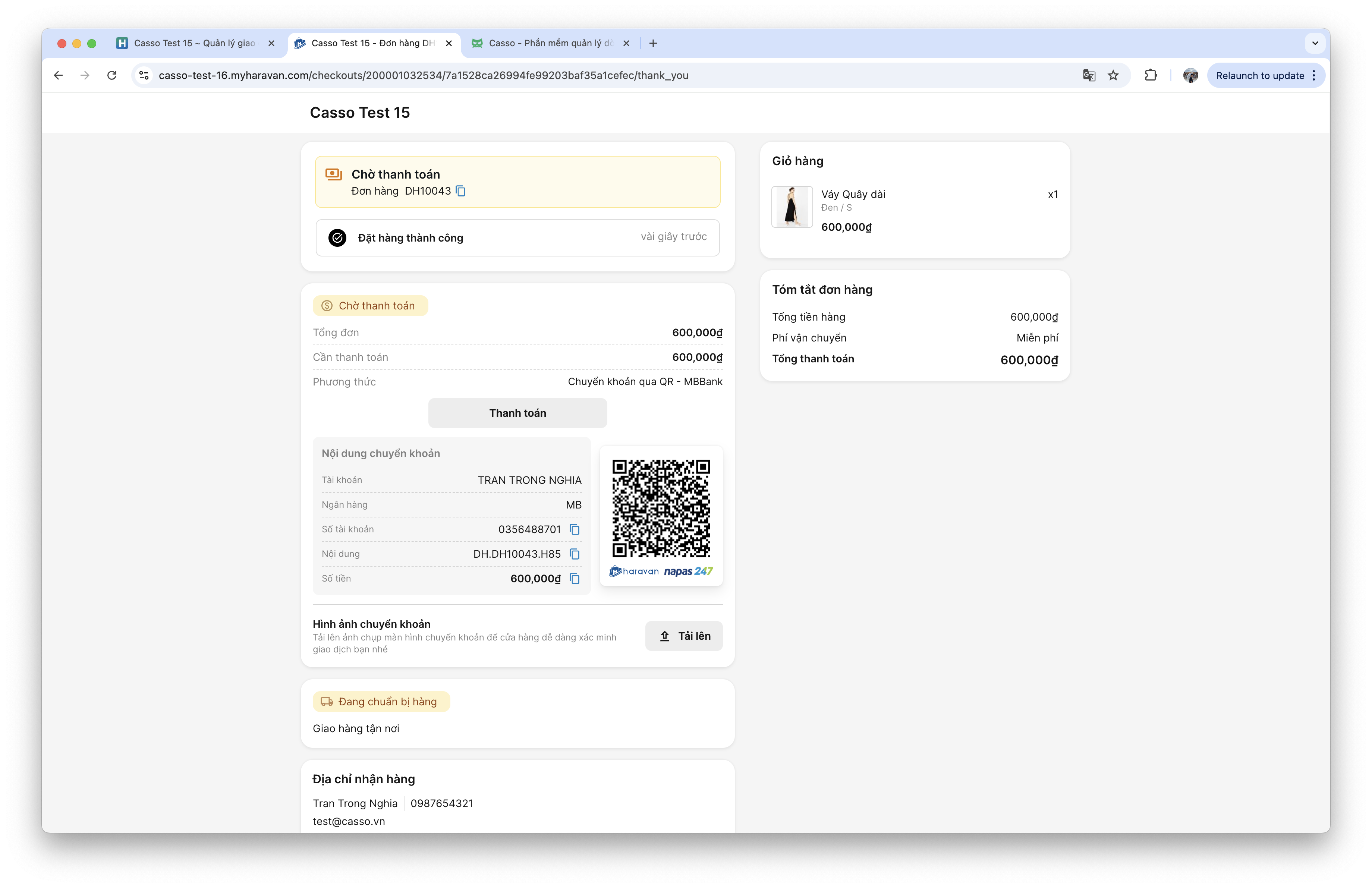Open a new browser tab
The image size is (1372, 888).
652,43
